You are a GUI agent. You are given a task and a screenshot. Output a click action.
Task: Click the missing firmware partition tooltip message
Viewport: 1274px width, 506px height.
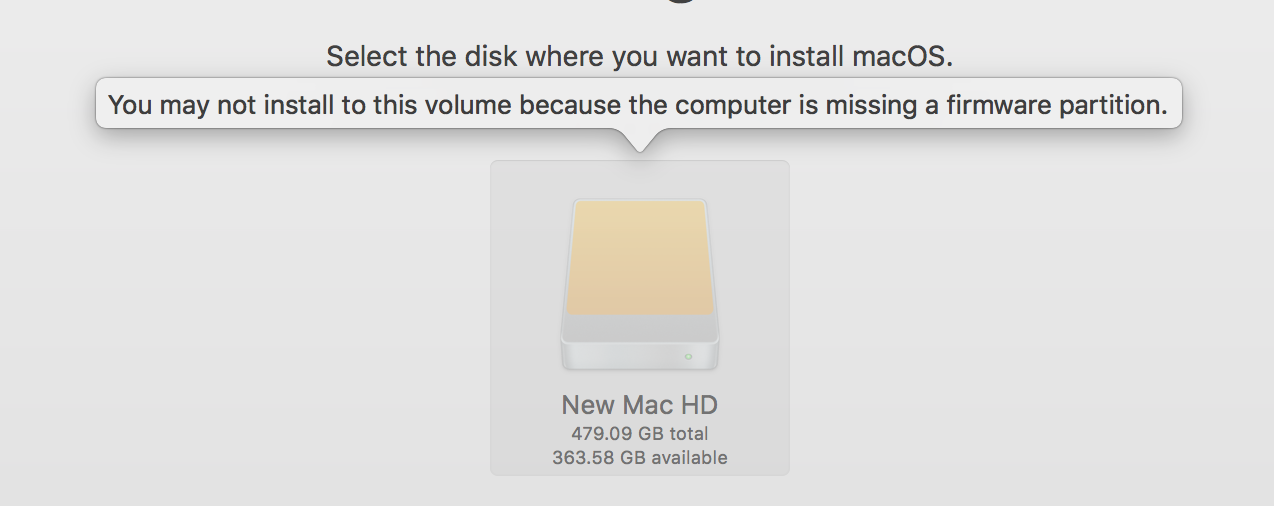[638, 105]
